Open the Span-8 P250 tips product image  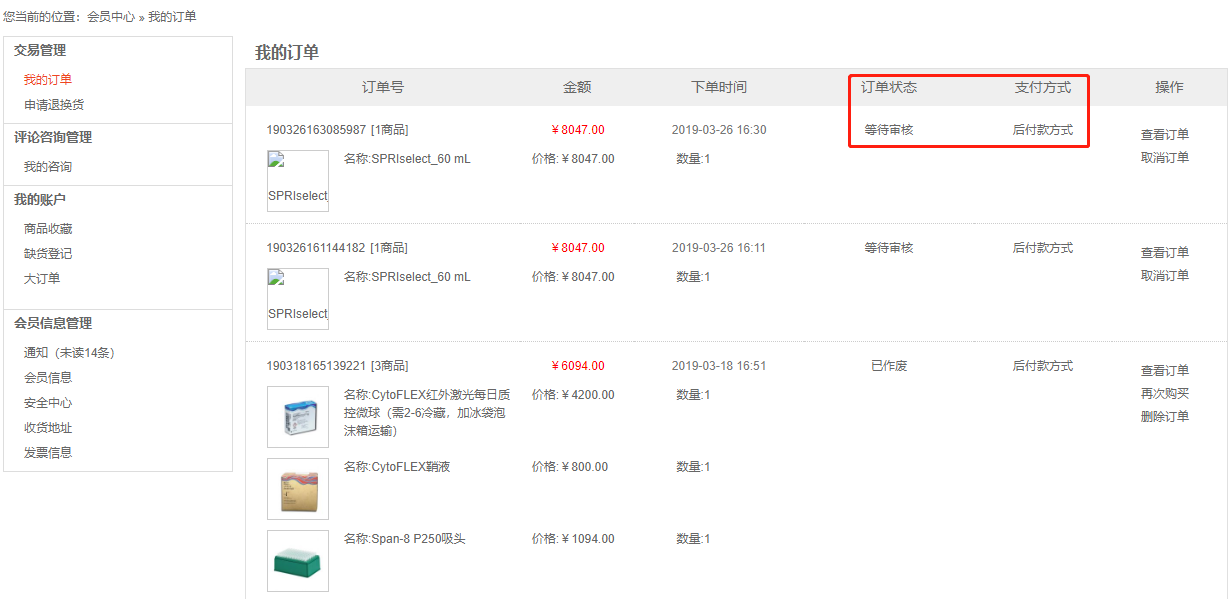coord(298,561)
